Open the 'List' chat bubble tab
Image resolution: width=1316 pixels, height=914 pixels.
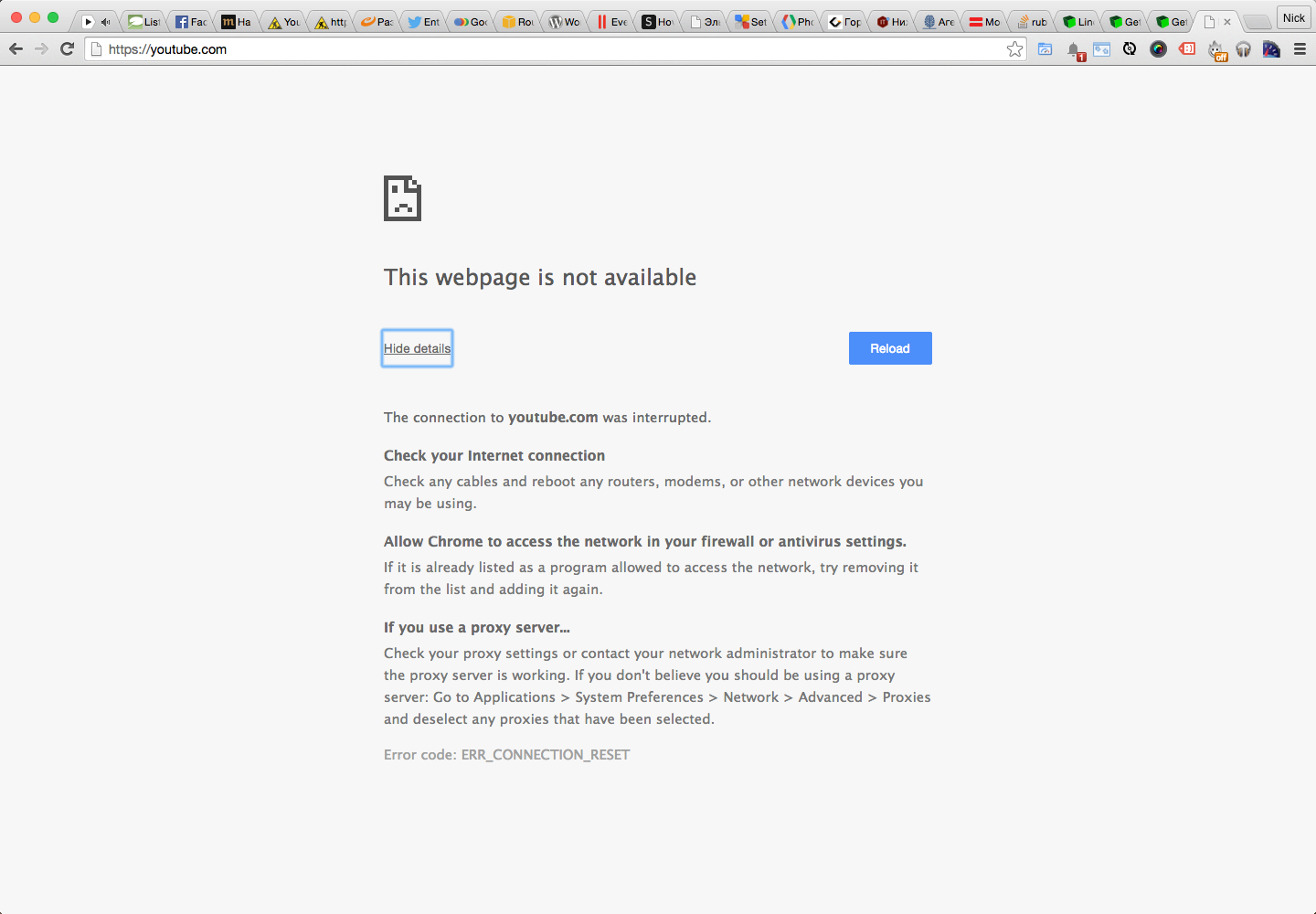143,22
